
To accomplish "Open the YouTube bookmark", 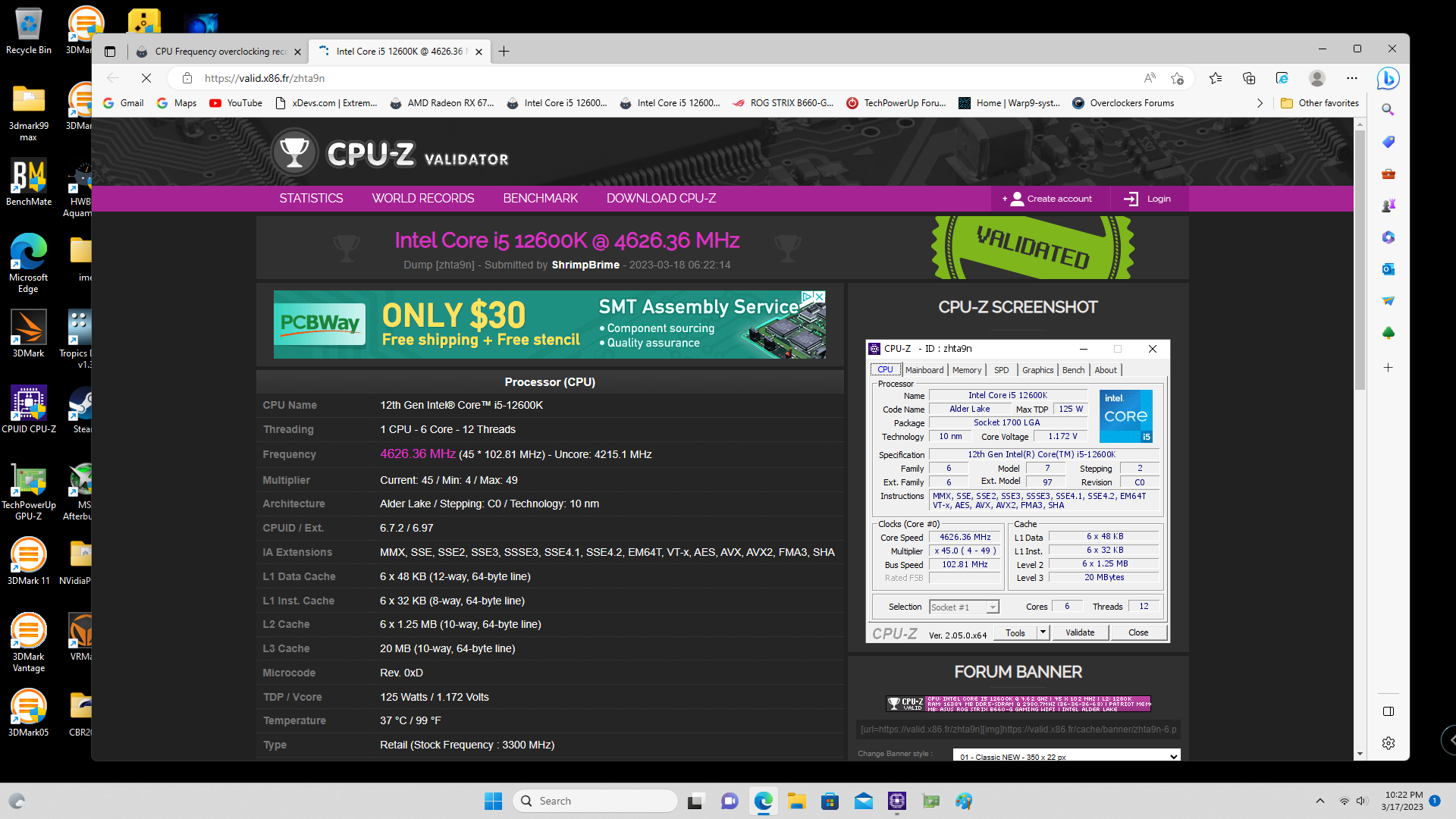I will coord(236,103).
